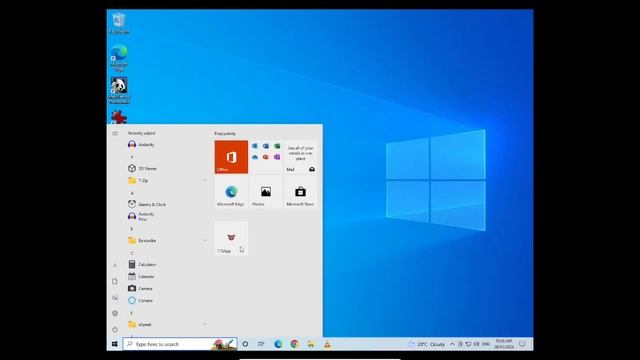
Task: Click Recycle Bin desktop icon
Action: point(119,23)
